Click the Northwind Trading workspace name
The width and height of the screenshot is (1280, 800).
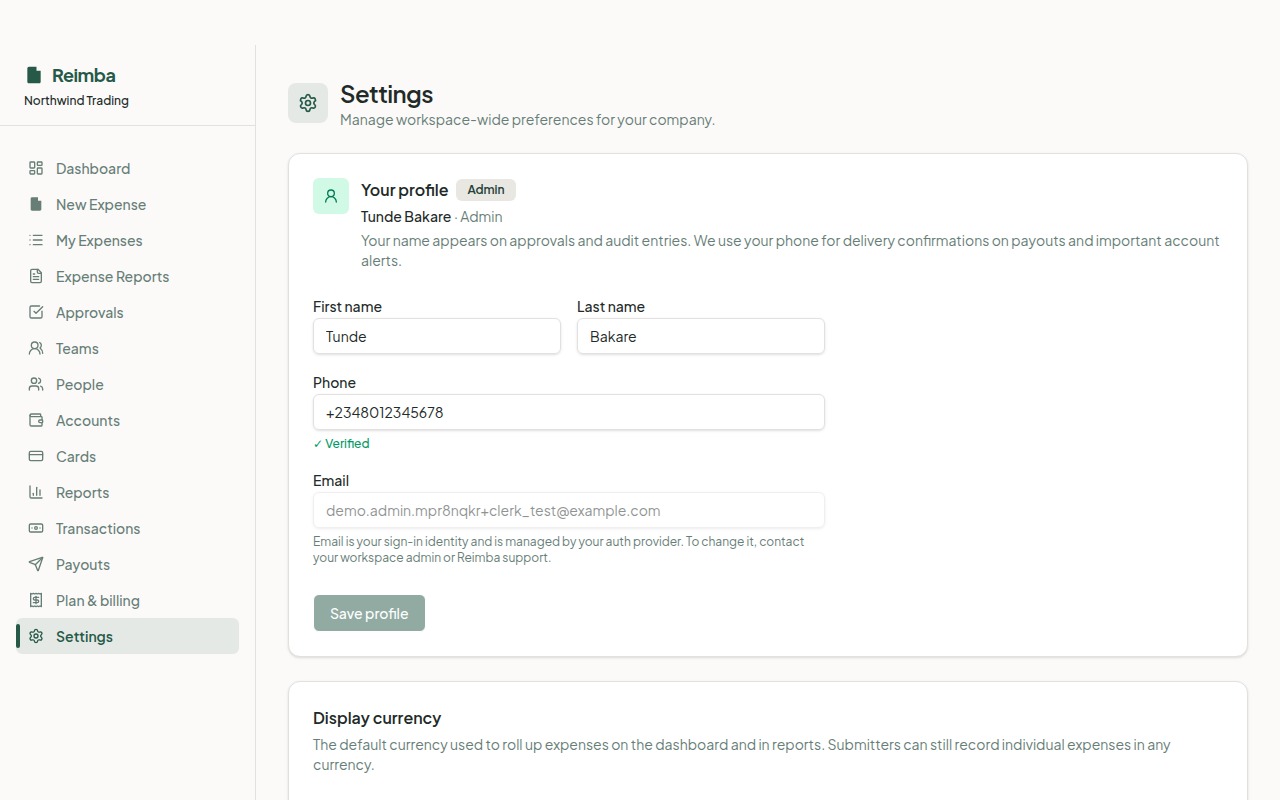point(76,100)
